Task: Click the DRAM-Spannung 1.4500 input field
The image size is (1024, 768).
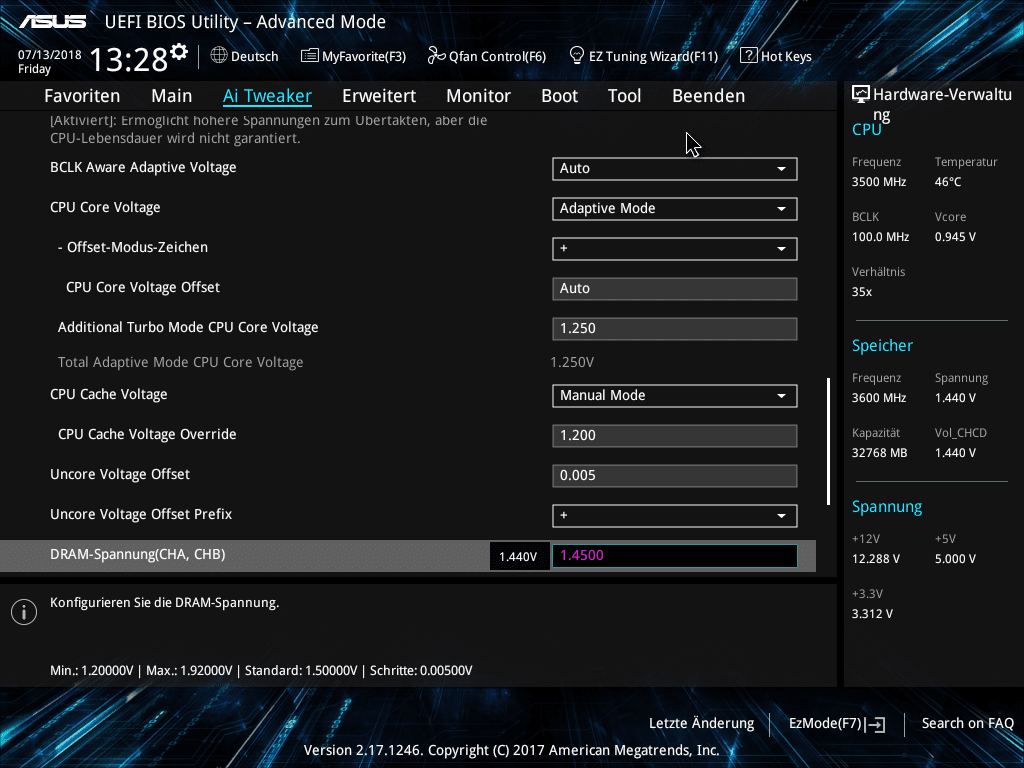Action: pyautogui.click(x=675, y=556)
